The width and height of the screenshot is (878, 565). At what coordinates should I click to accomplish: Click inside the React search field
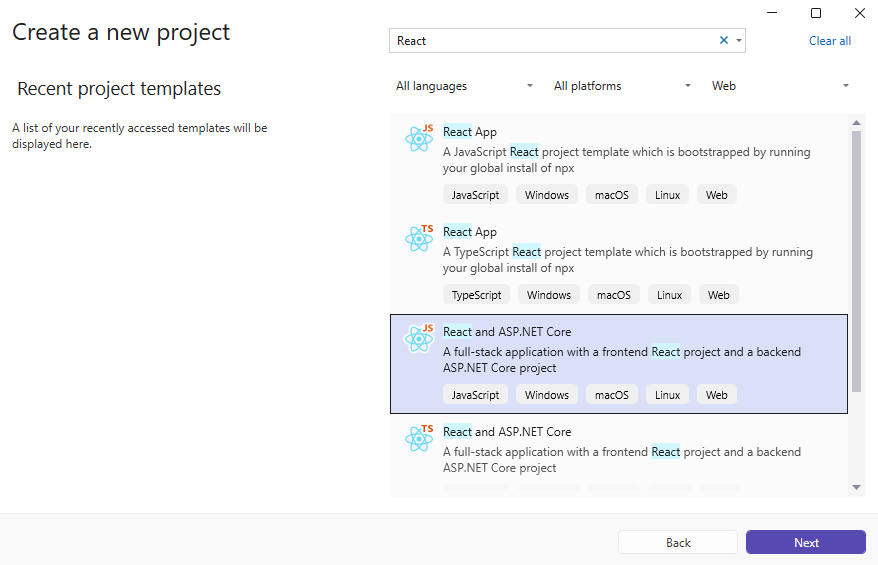[x=550, y=41]
